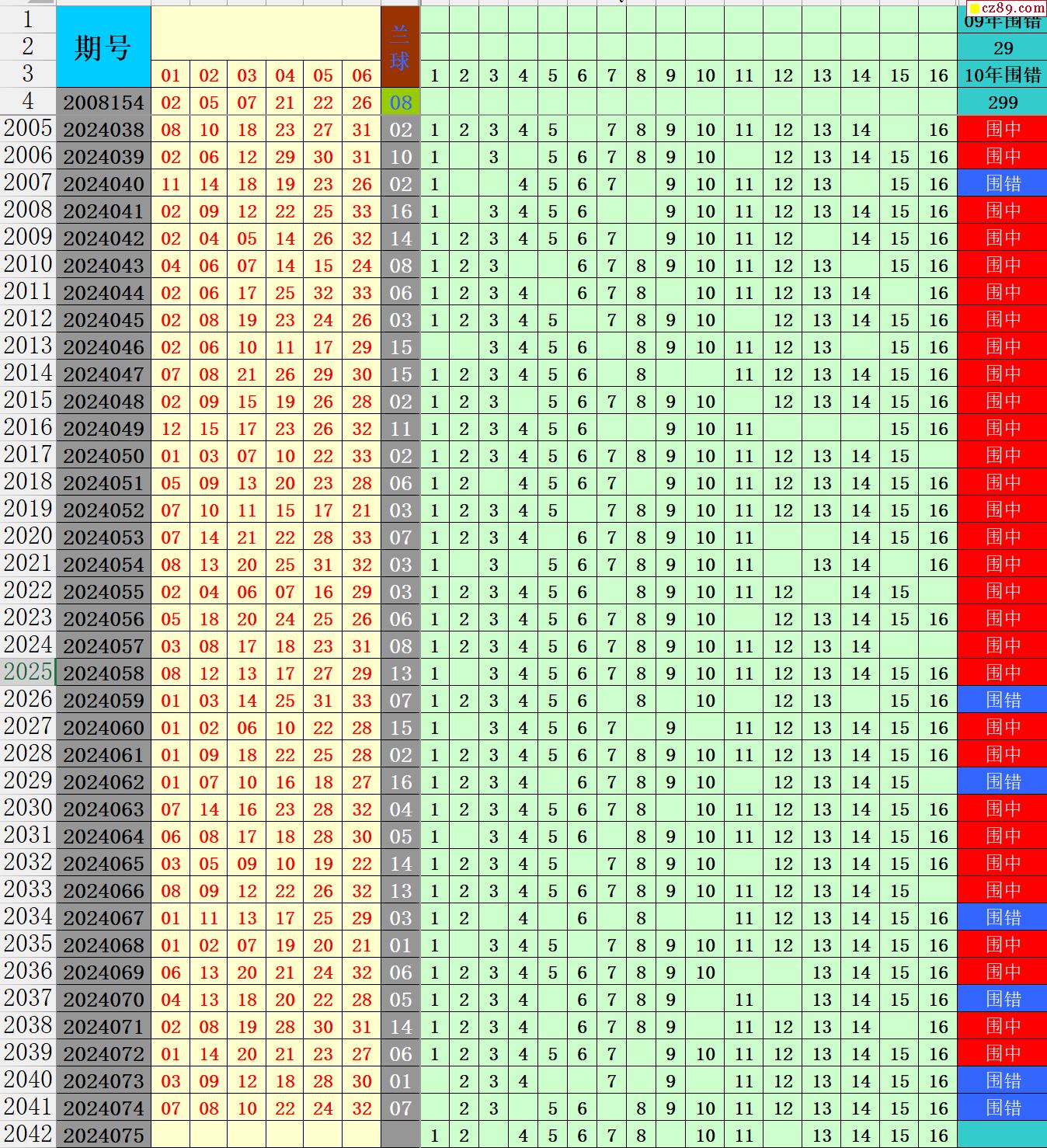
Task: Click the 兰球 header cell
Action: pos(400,47)
